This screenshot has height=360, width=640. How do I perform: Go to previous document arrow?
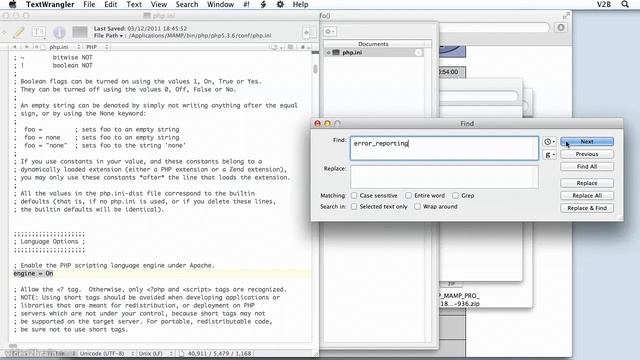15,47
